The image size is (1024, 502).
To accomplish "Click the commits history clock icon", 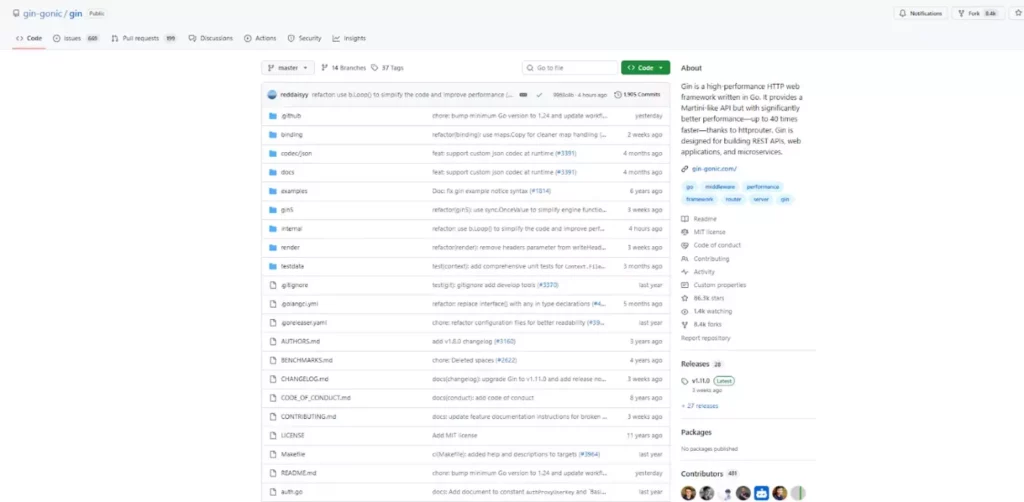I will 617,95.
